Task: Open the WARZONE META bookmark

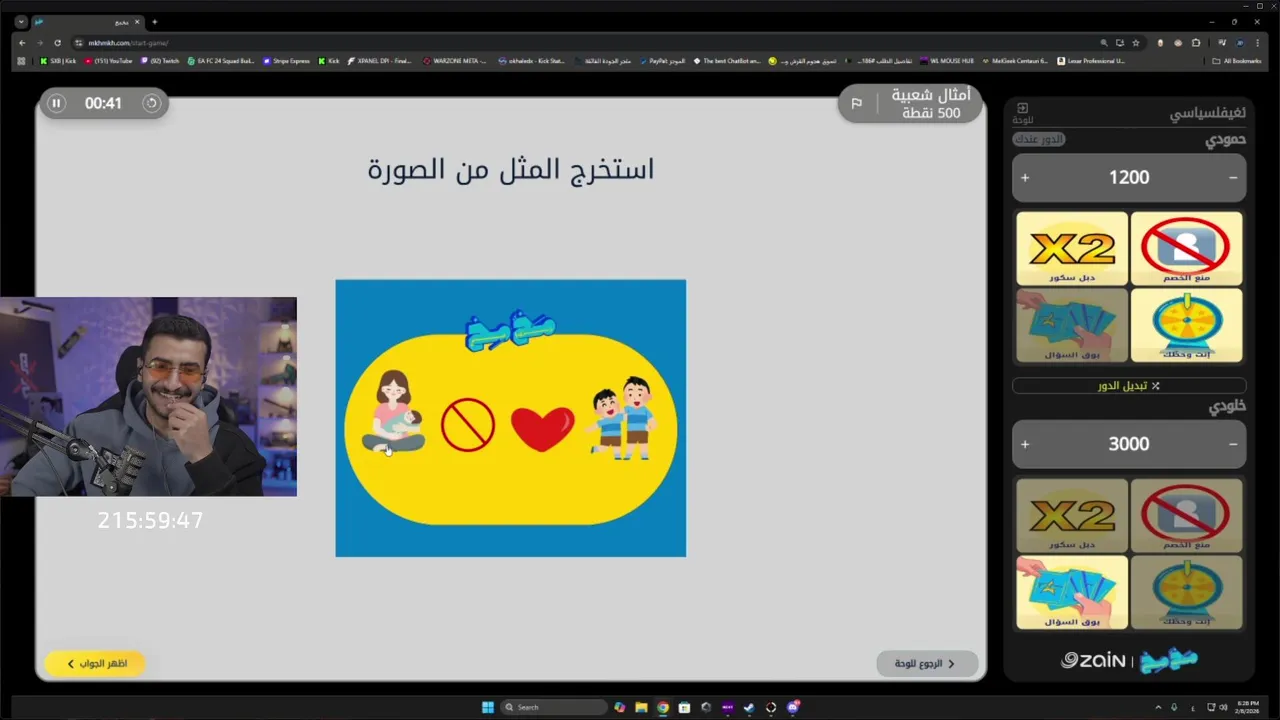Action: point(454,61)
